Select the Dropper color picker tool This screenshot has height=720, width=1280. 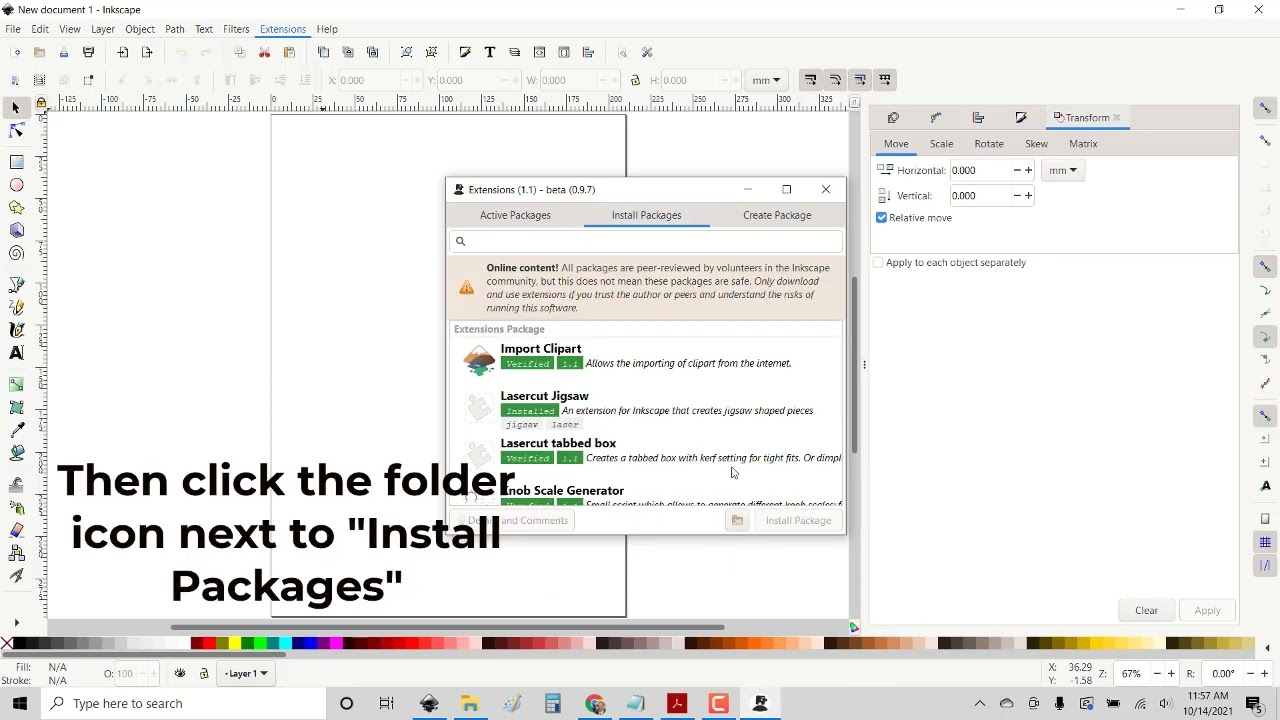click(x=16, y=430)
